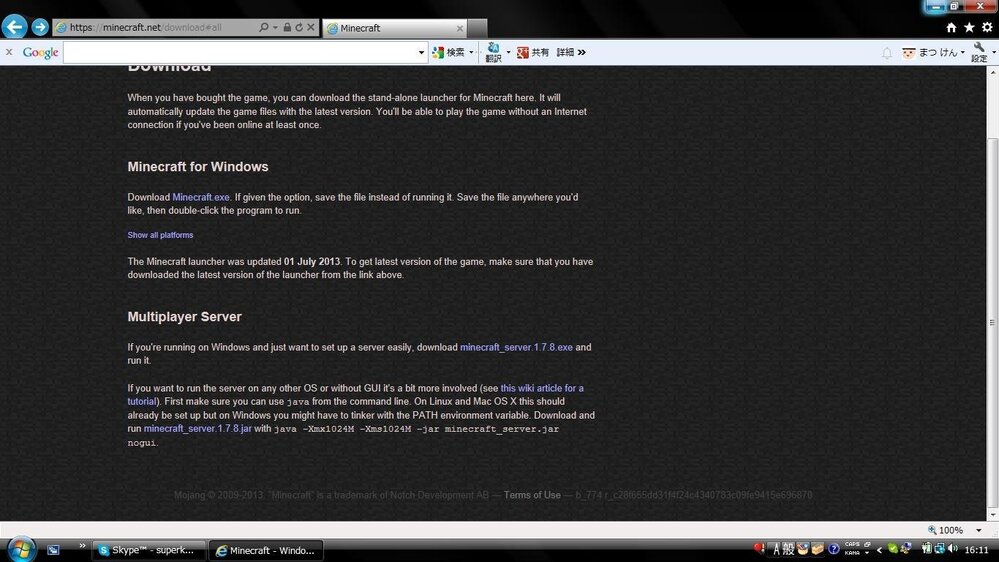Open the まつ けん account menu
The height and width of the screenshot is (562, 999).
point(933,52)
